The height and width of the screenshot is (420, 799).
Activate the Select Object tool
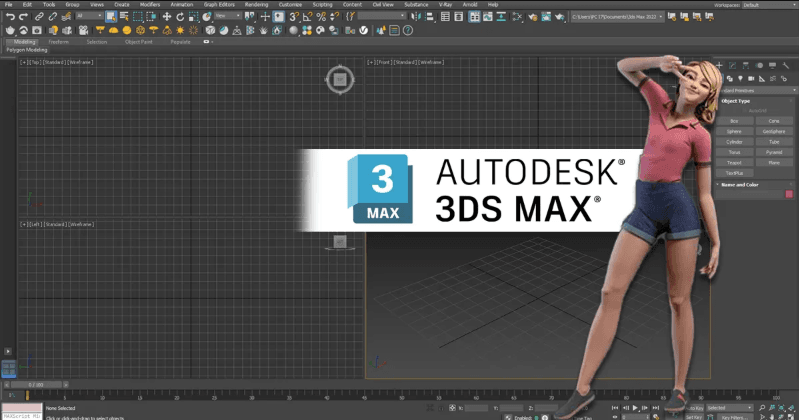(x=111, y=17)
